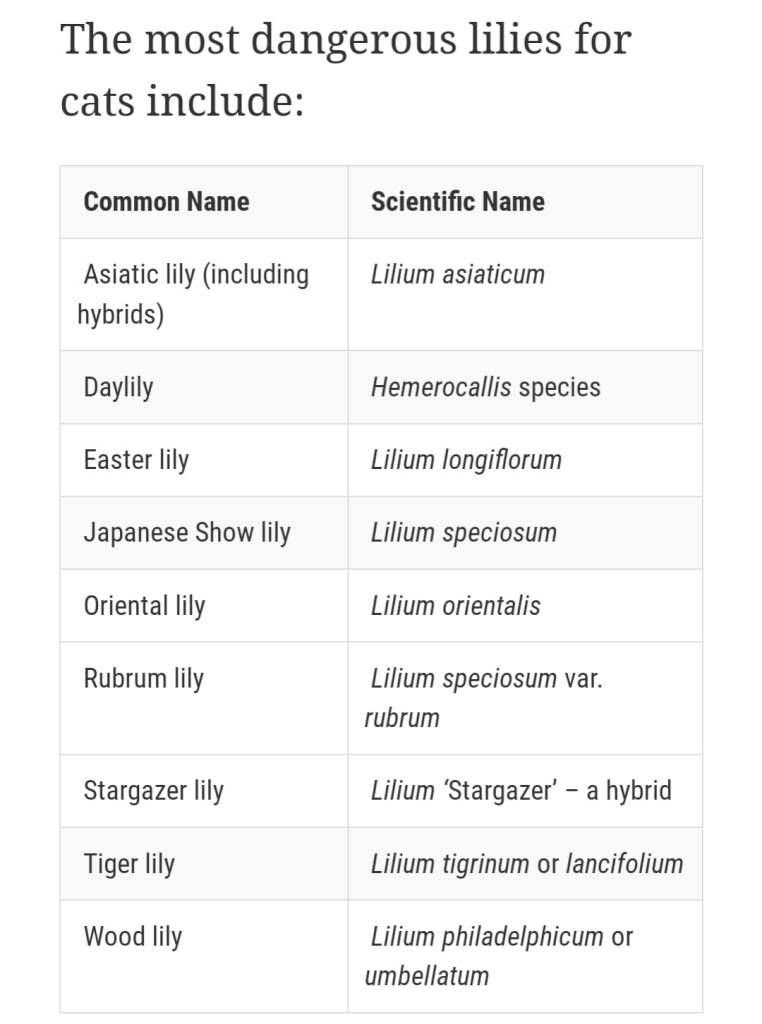Click Lilium speciosum var. rubrum cell
The width and height of the screenshot is (762, 1024).
(x=485, y=697)
